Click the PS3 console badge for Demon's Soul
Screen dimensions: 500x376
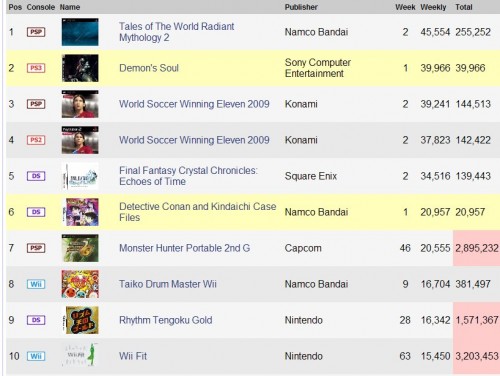point(36,68)
